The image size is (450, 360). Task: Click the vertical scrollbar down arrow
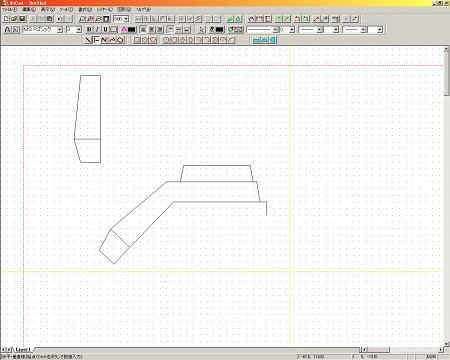point(447,344)
